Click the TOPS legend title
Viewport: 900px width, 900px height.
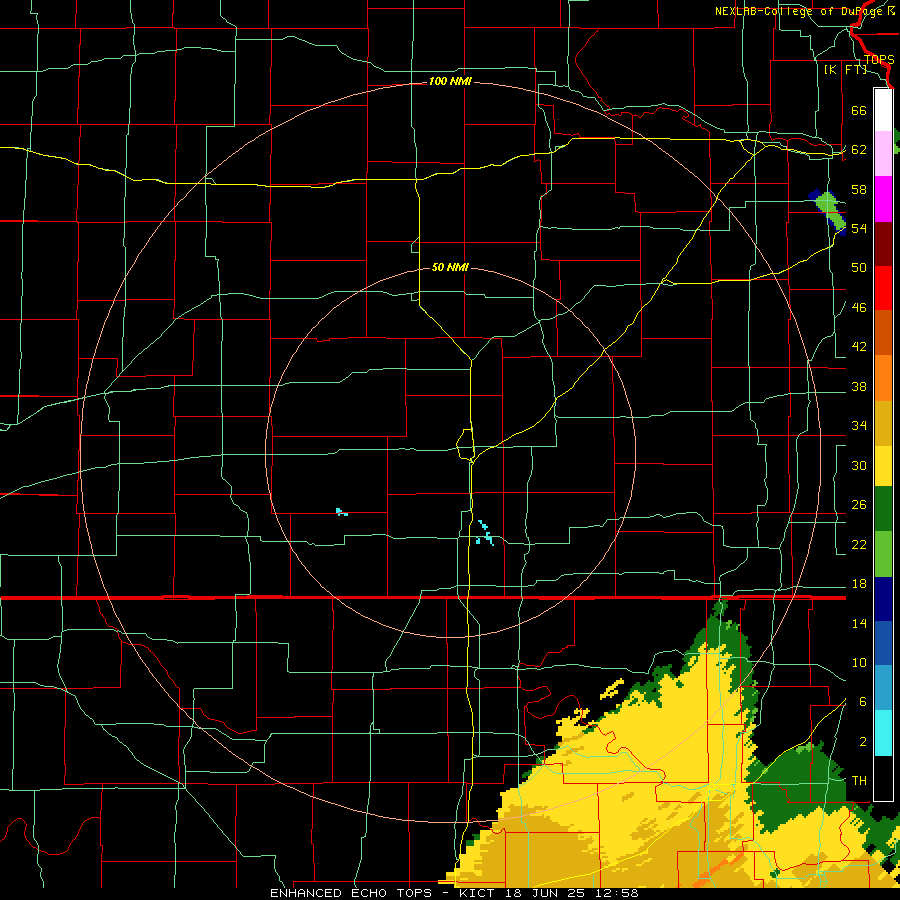coord(879,59)
